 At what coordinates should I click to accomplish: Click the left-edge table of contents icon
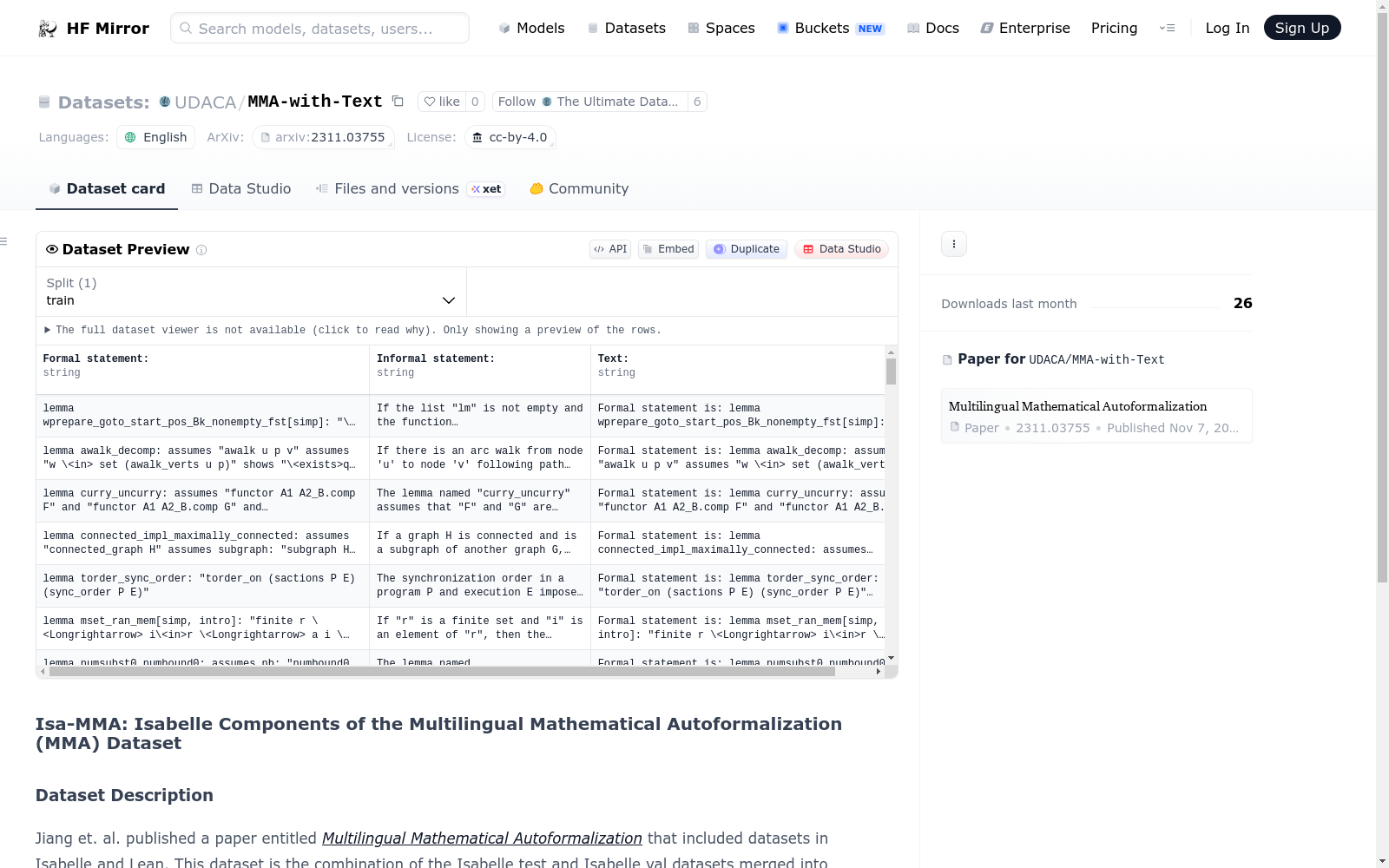coord(4,241)
